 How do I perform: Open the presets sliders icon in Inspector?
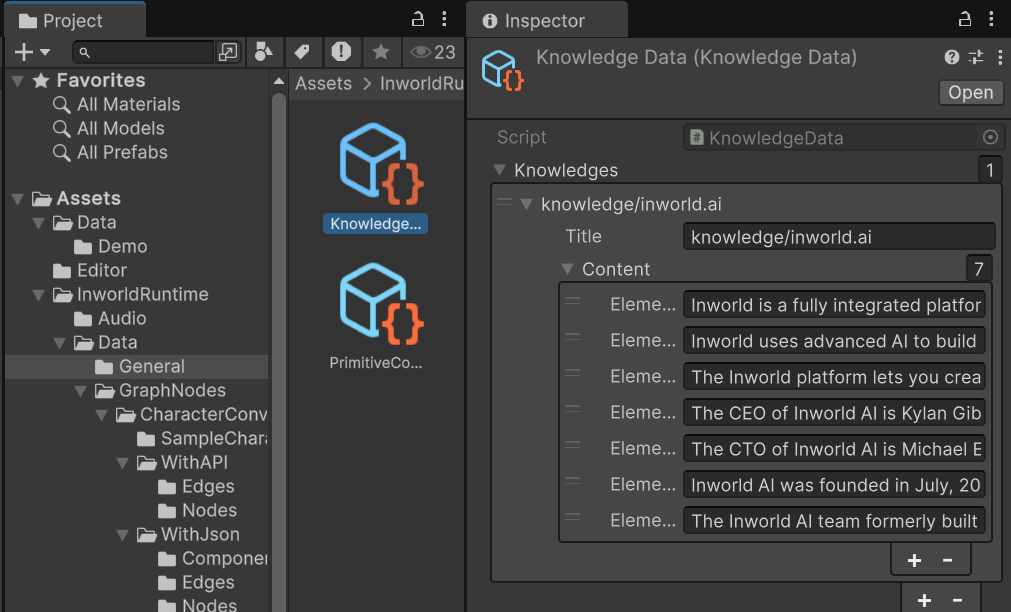point(975,57)
